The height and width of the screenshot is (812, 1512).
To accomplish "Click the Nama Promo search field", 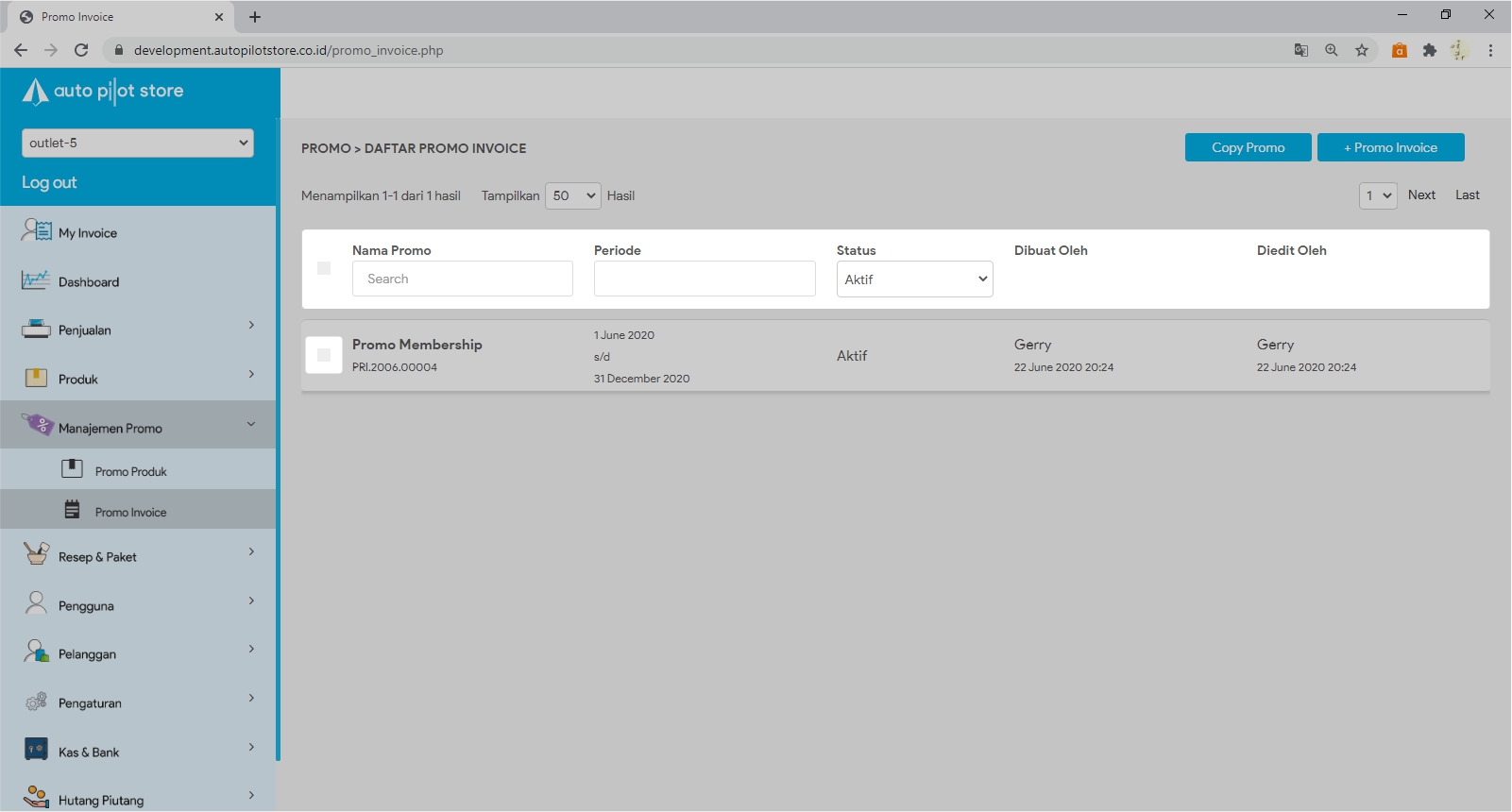I will [463, 279].
